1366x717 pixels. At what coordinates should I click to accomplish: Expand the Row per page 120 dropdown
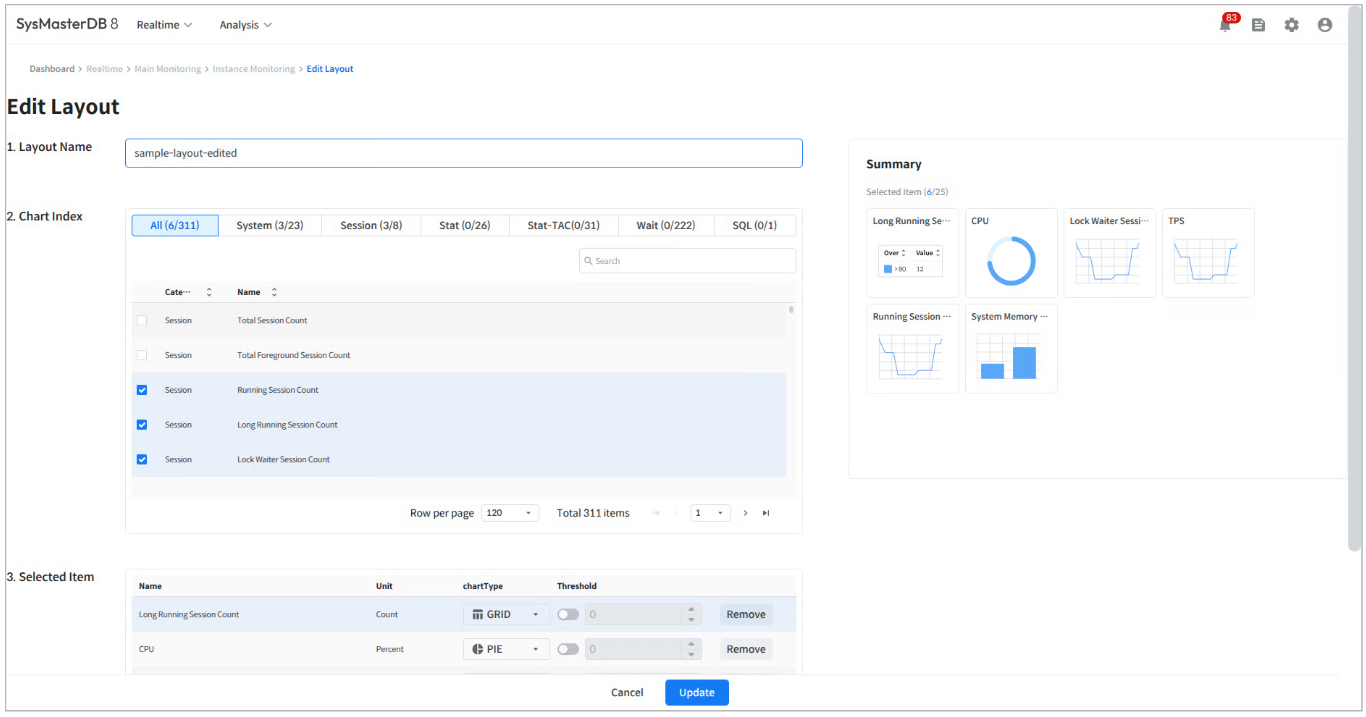tap(510, 513)
